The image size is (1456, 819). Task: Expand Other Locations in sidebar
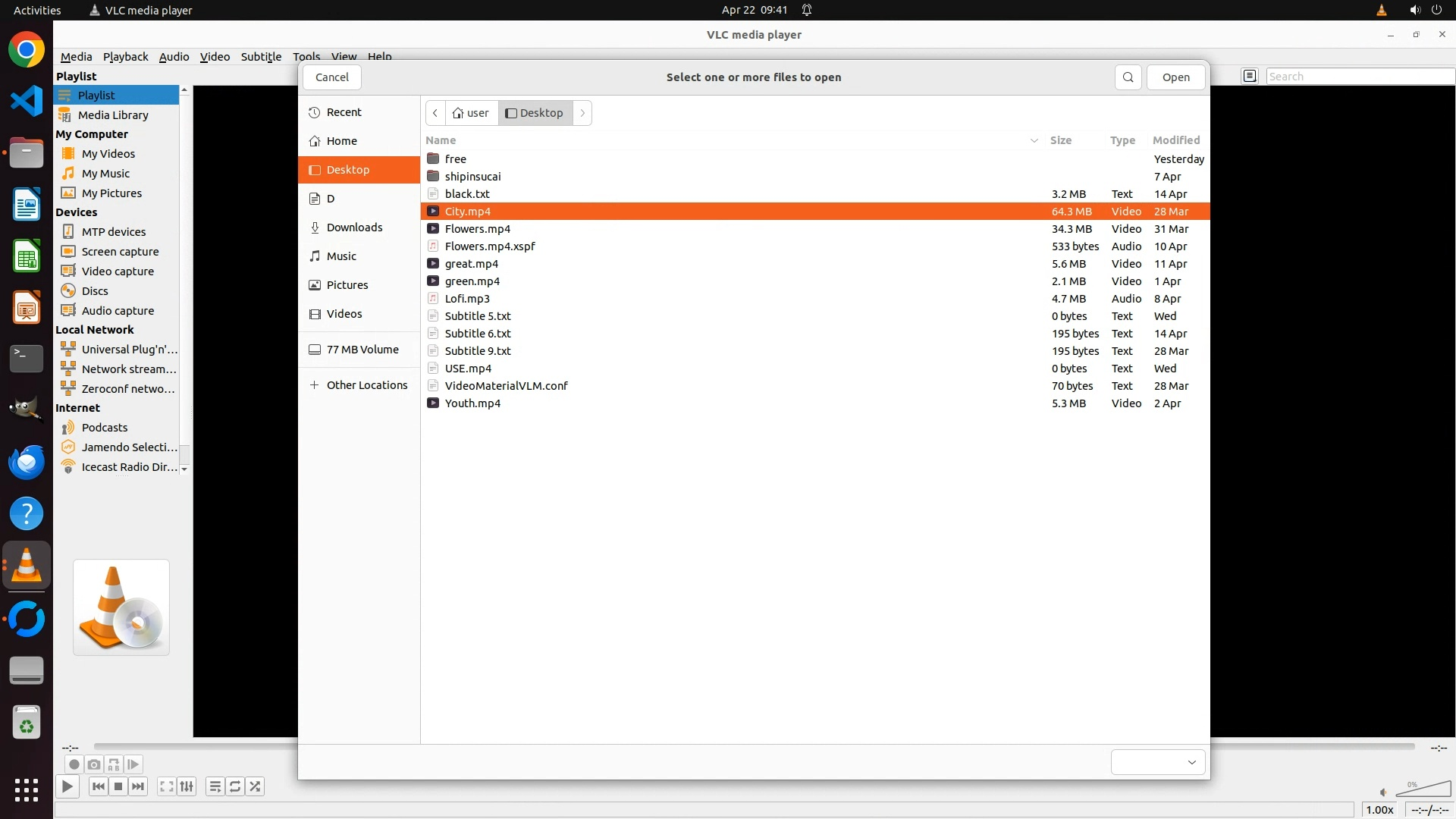[359, 385]
